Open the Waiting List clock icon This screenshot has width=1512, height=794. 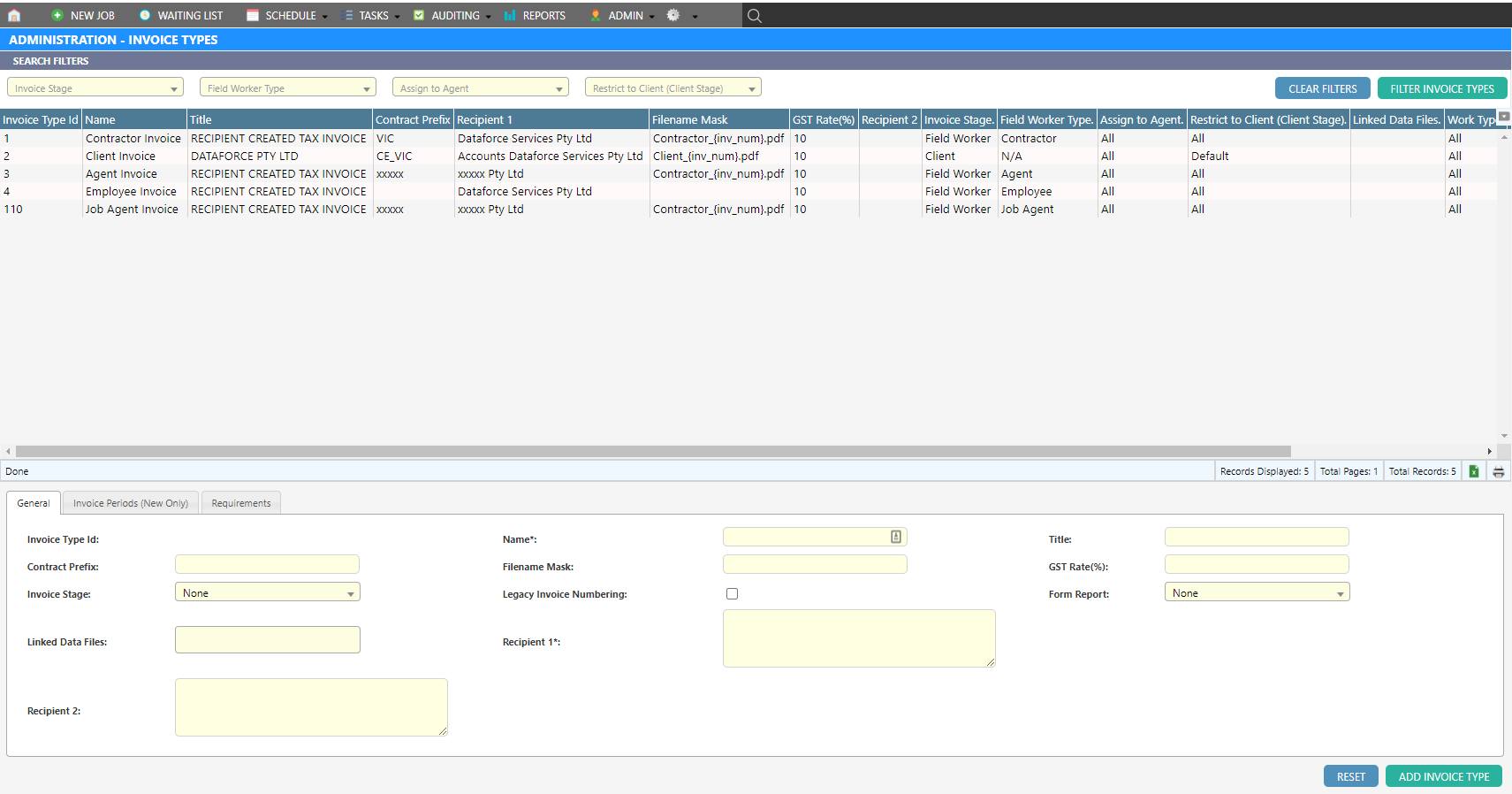point(145,15)
